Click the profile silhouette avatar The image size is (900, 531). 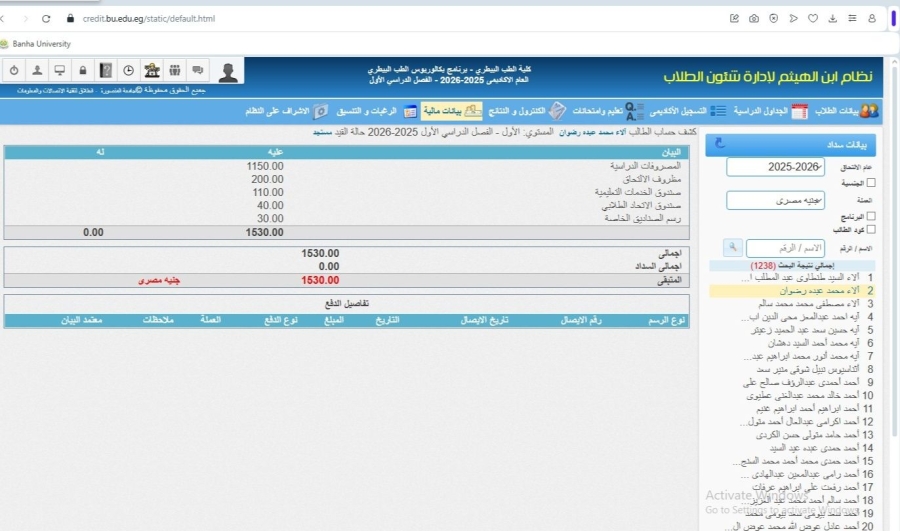tap(228, 72)
